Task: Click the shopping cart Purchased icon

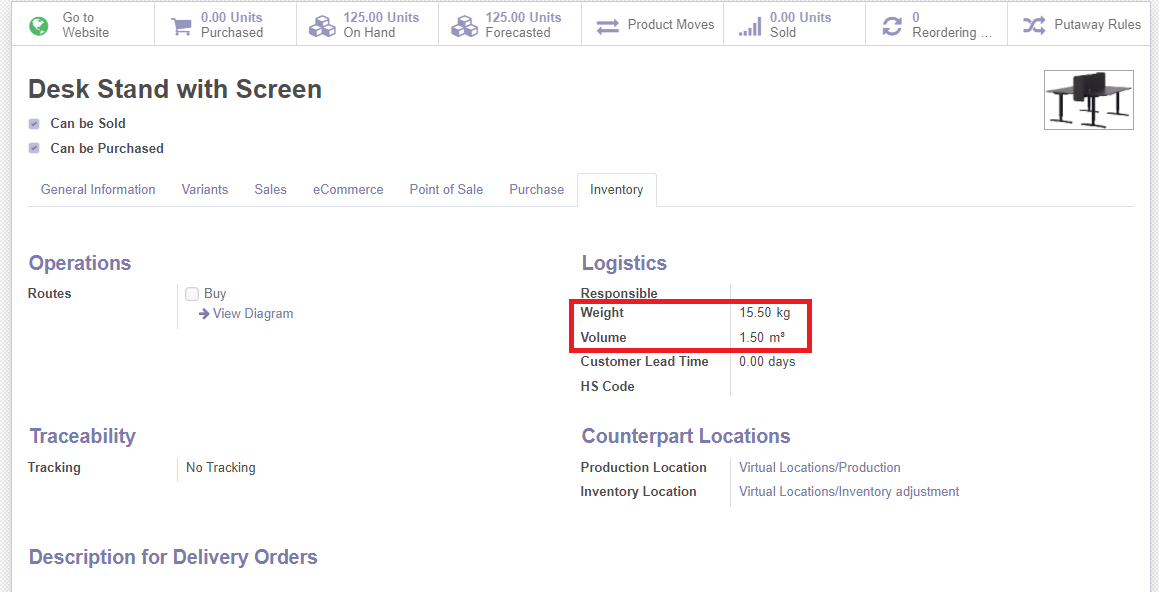Action: [181, 25]
